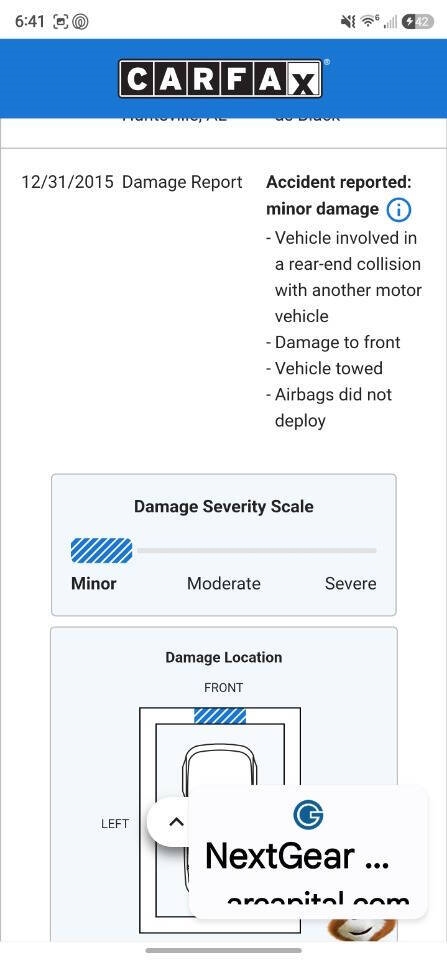
Task: Expand the floating chevron up button
Action: (176, 822)
